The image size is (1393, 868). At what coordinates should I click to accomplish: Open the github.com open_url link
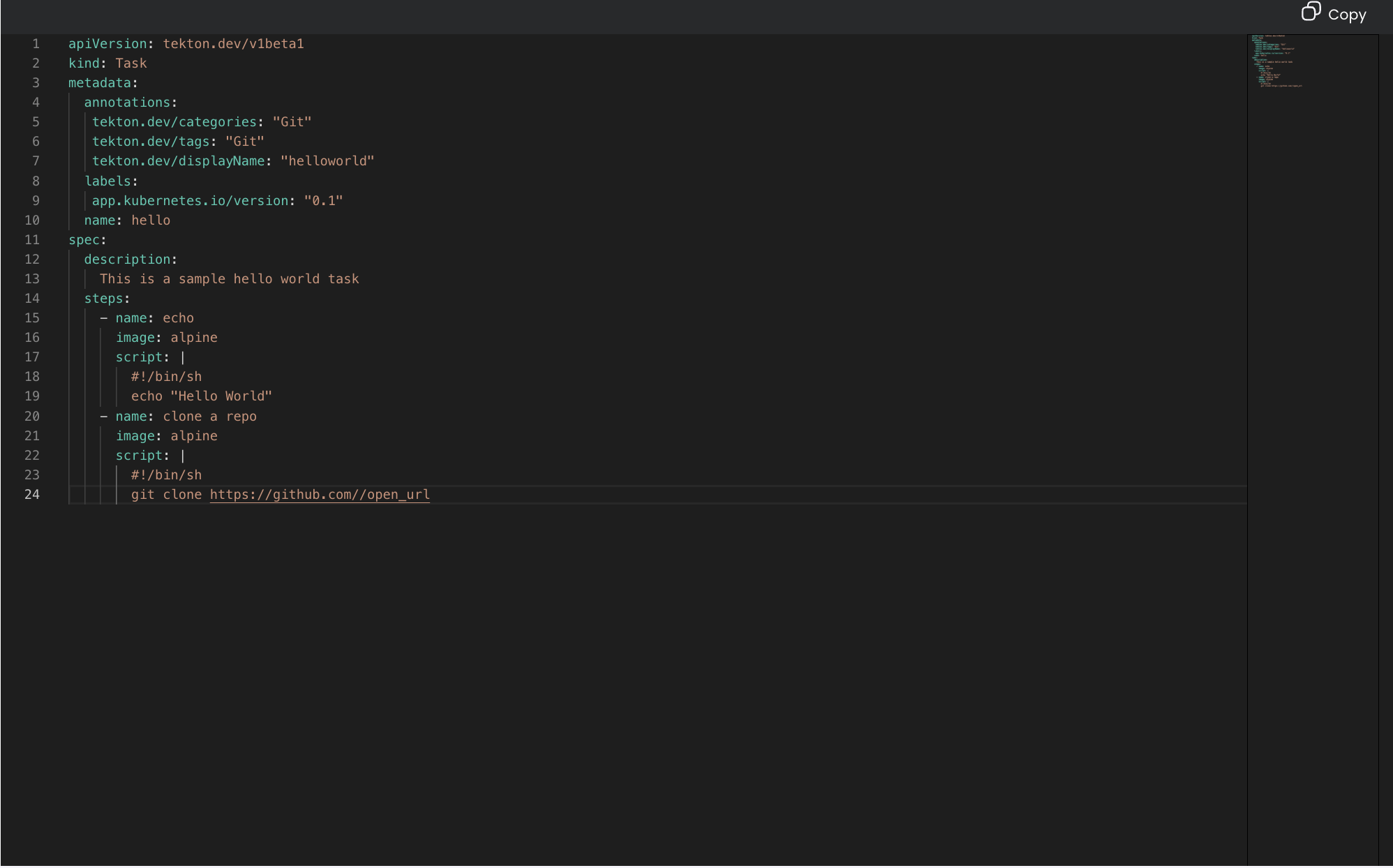(319, 495)
